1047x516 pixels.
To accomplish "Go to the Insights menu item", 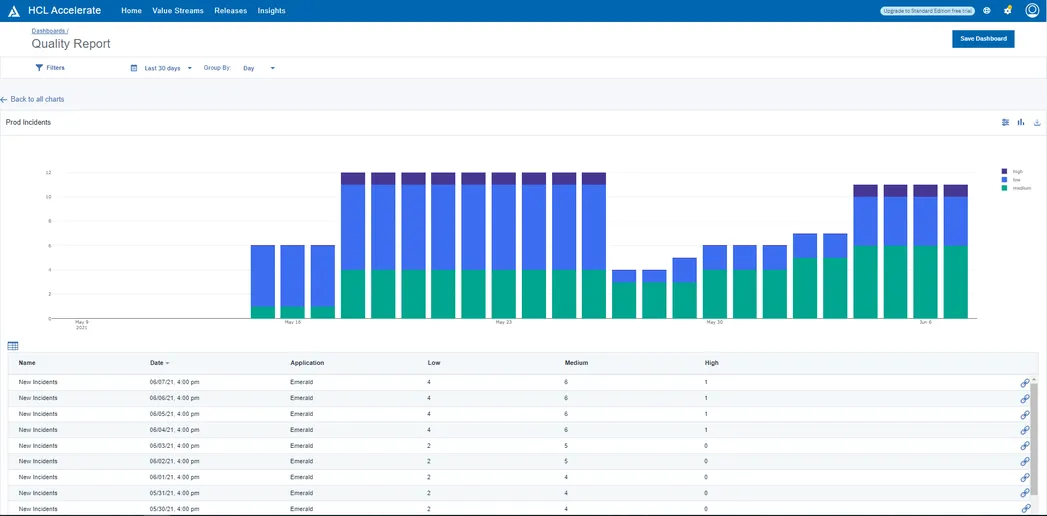I will tap(271, 11).
